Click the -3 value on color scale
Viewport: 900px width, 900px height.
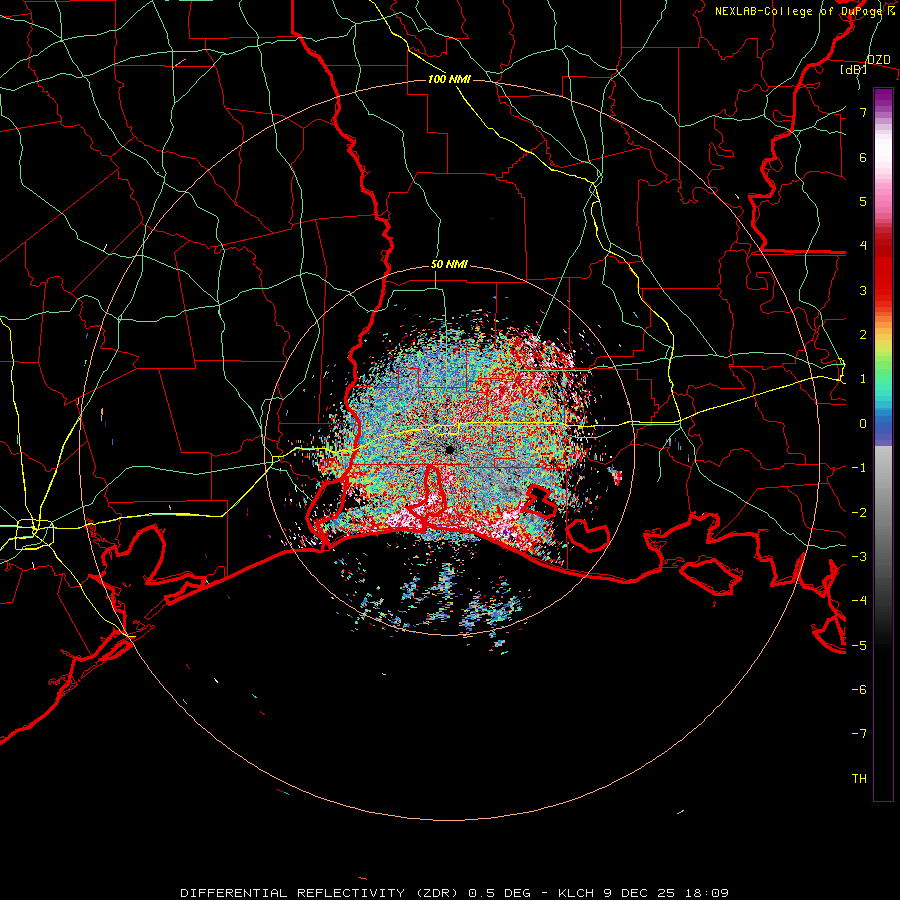point(859,556)
